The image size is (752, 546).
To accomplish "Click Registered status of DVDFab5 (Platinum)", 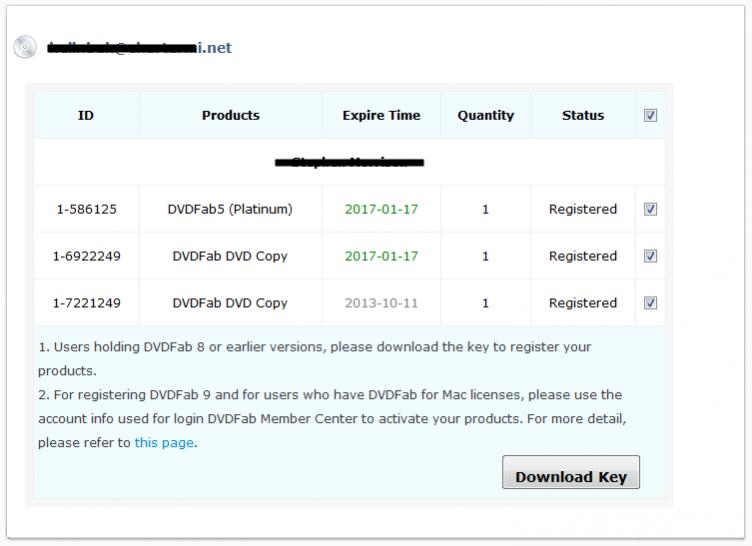I will [x=583, y=209].
